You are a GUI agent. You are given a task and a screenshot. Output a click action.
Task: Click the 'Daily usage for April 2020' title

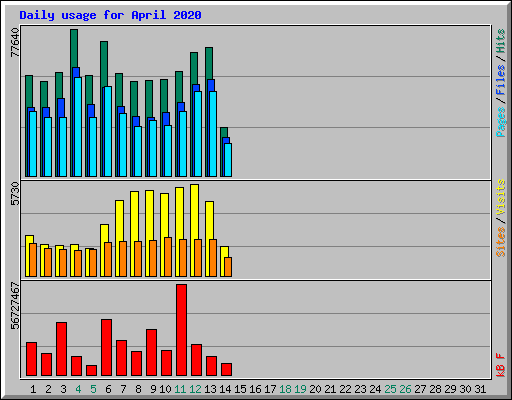110,15
